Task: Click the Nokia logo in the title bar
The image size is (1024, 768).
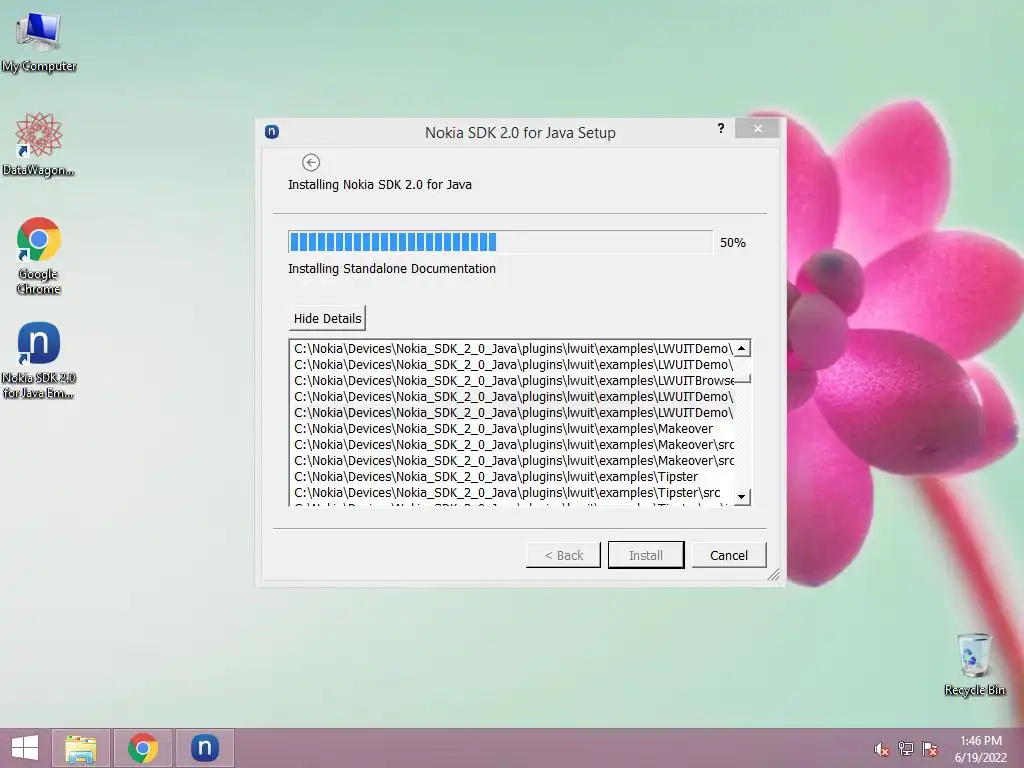Action: 272,132
